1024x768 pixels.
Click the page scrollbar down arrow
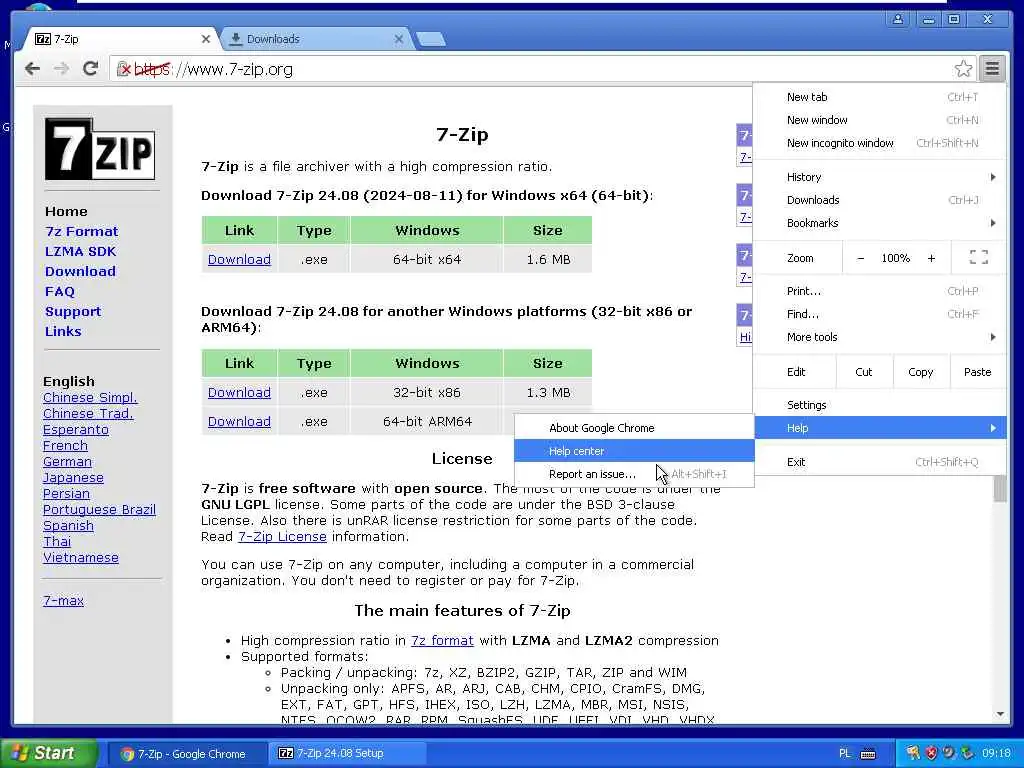[1000, 714]
